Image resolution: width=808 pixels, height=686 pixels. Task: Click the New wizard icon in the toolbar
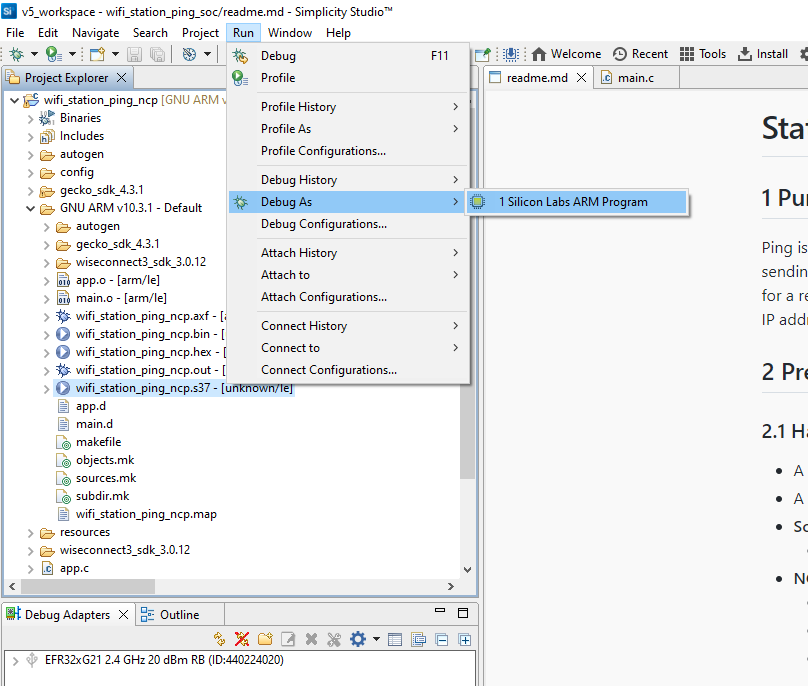pyautogui.click(x=97, y=54)
